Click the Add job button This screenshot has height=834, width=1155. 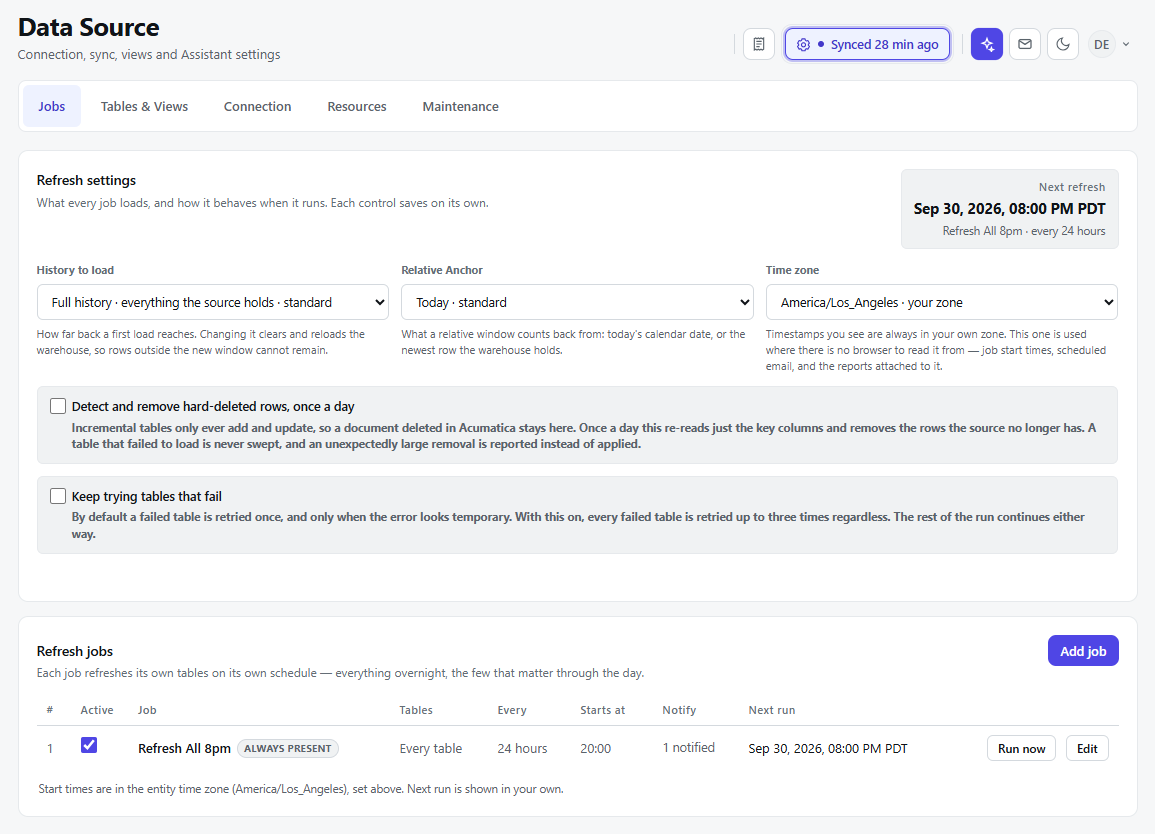pyautogui.click(x=1083, y=651)
